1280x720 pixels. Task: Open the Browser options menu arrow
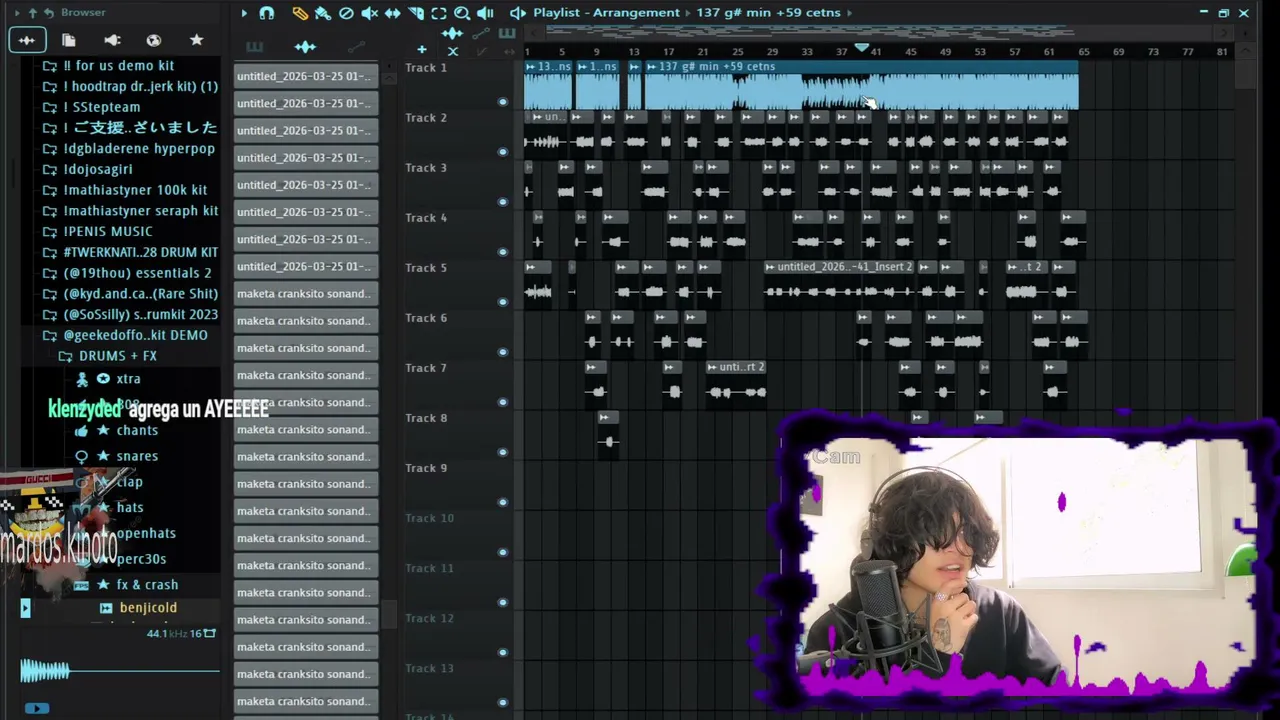(x=17, y=13)
